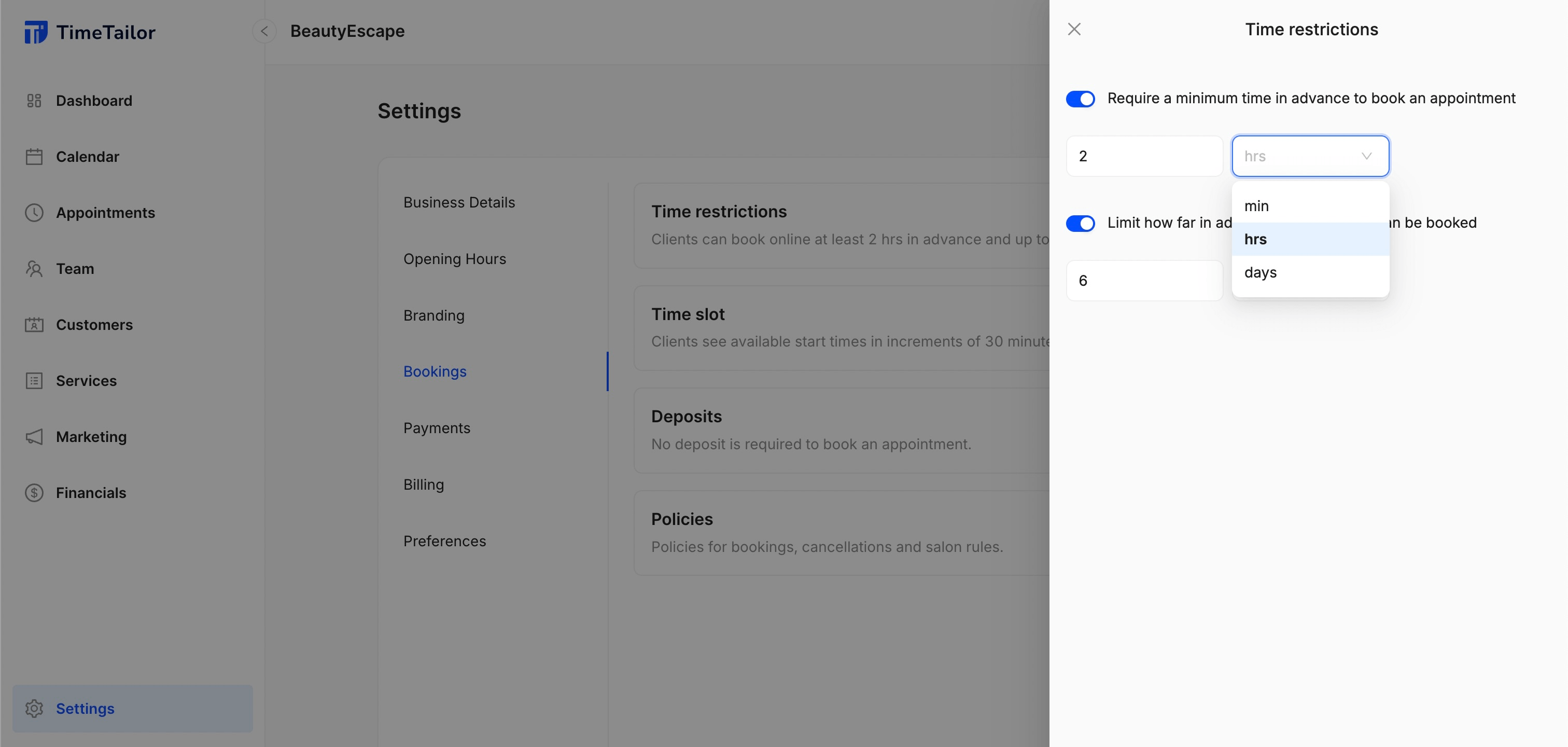The width and height of the screenshot is (1568, 747).
Task: Select days from the unit dropdown
Action: click(1261, 272)
